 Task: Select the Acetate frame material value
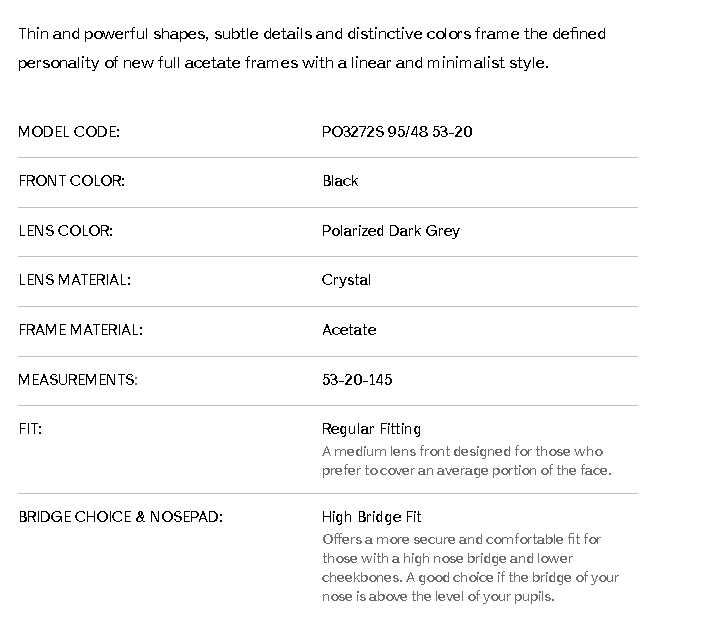pyautogui.click(x=349, y=330)
